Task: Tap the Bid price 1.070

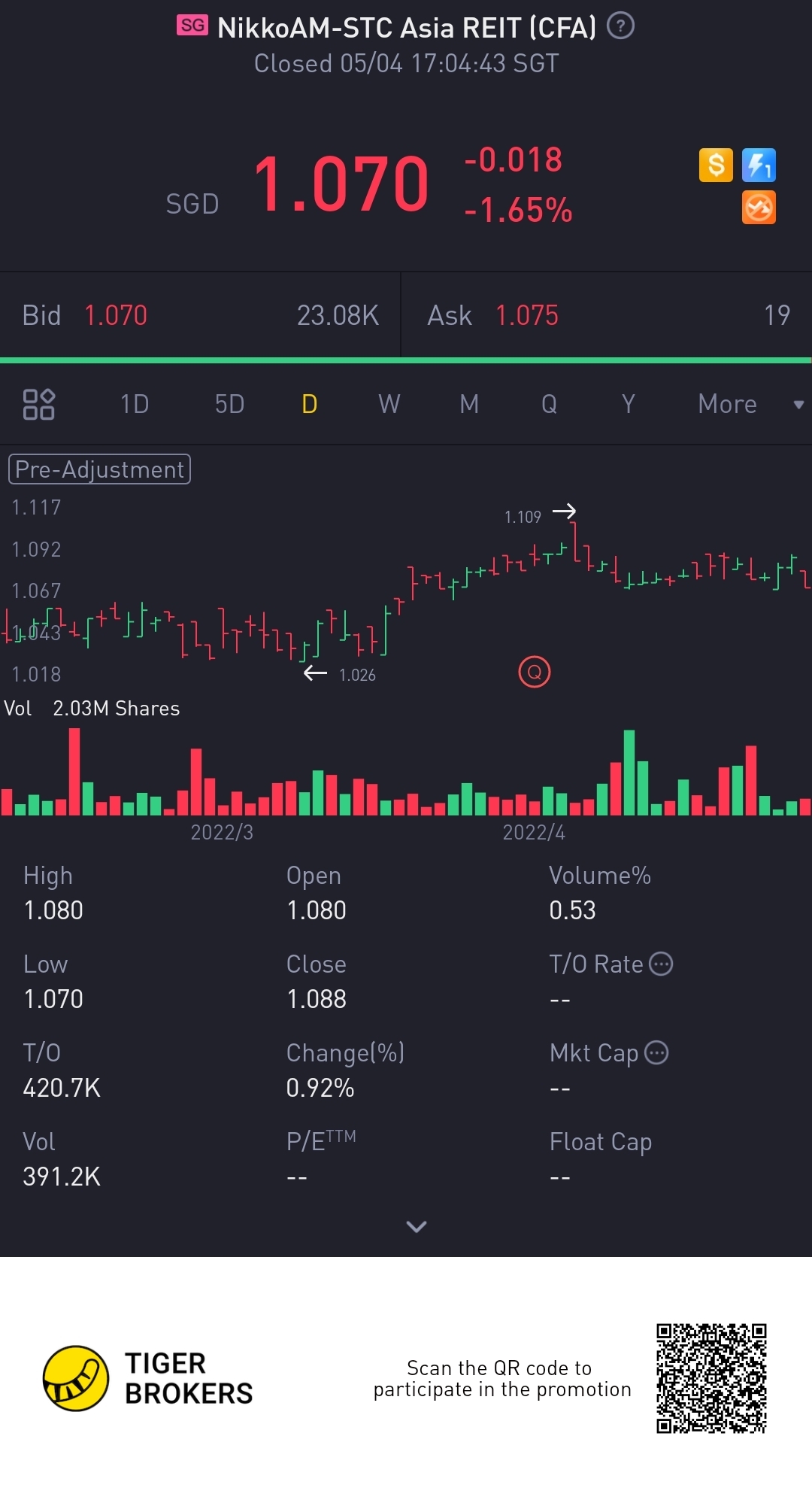Action: pos(116,315)
